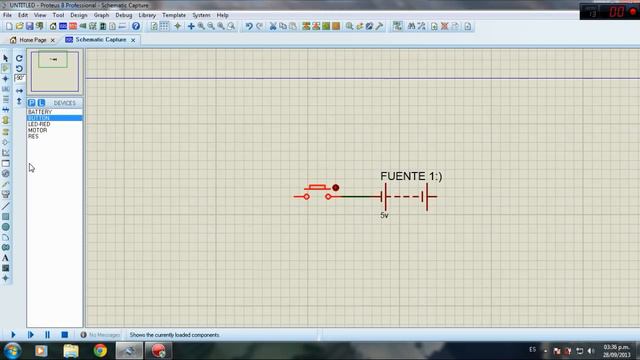Click the New Project icon
The image size is (640, 360).
click(x=9, y=26)
